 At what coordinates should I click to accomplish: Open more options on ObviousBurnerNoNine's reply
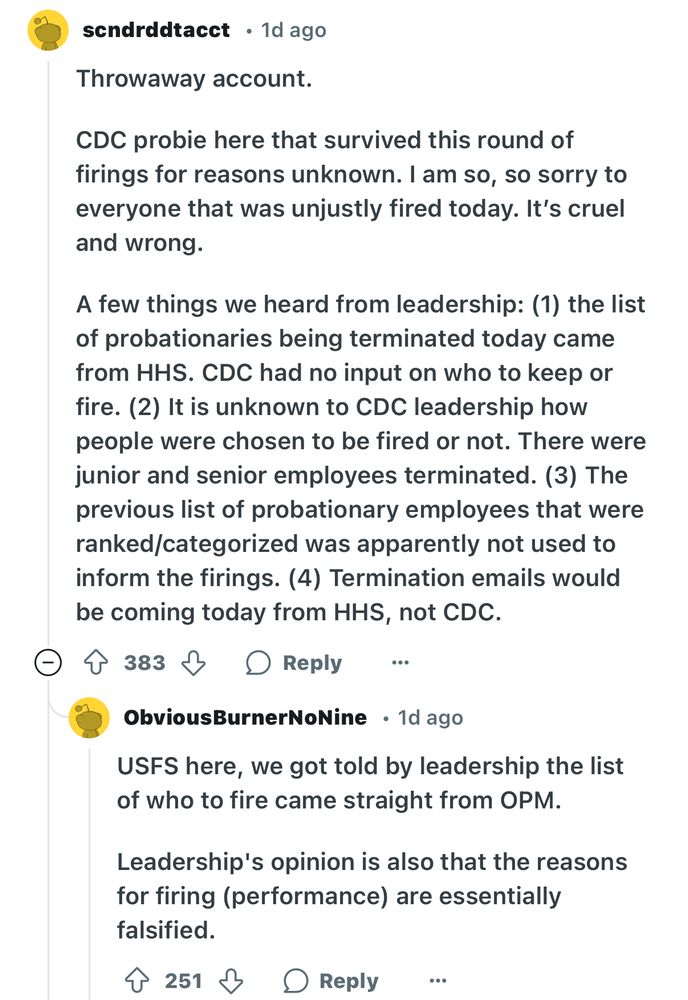point(437,981)
